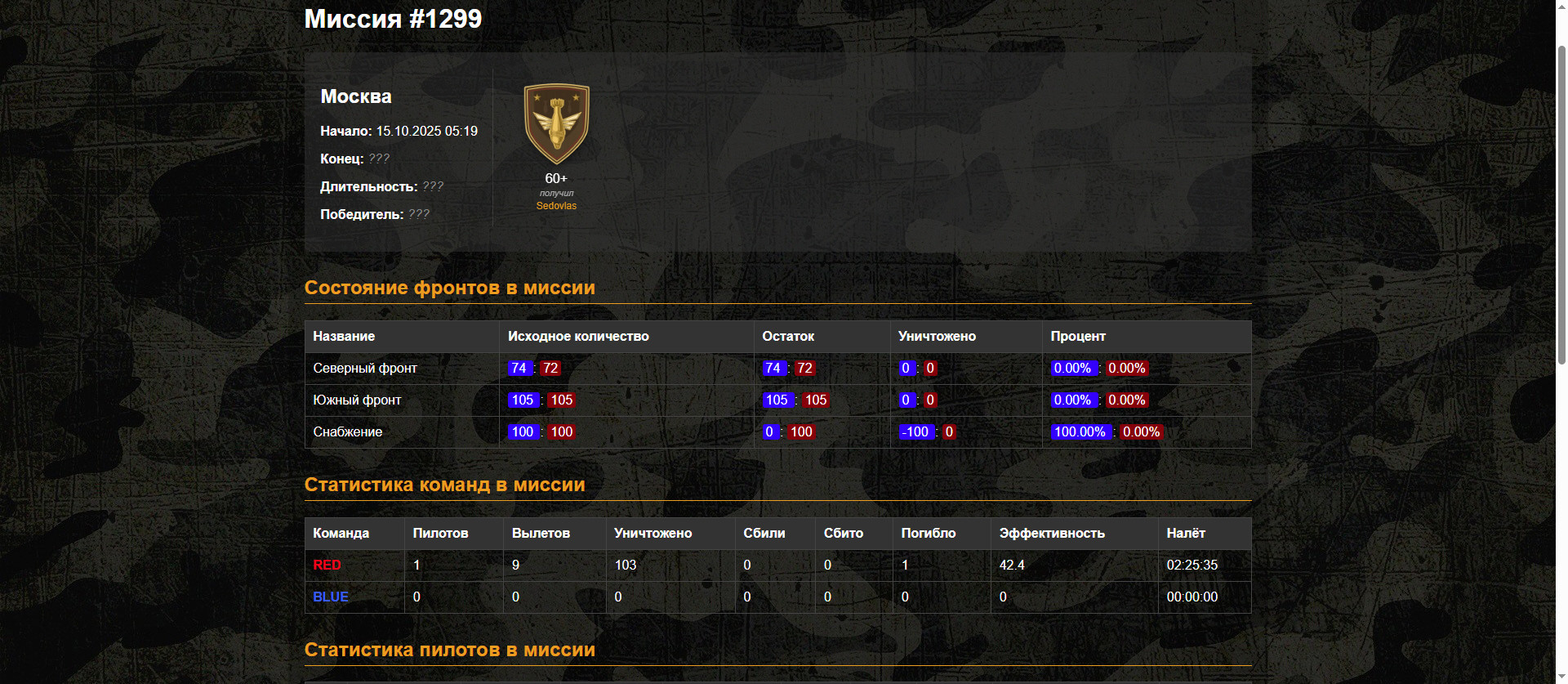
Task: Click the "Конец:" label
Action: [341, 159]
